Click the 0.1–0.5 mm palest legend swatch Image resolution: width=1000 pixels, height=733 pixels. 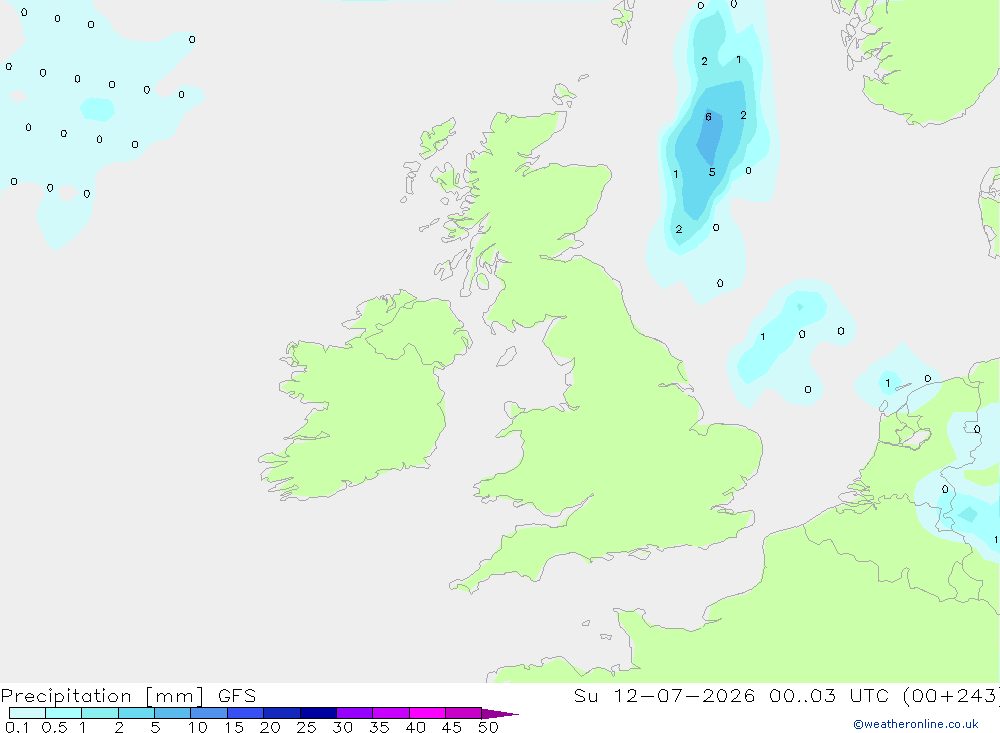(x=27, y=713)
